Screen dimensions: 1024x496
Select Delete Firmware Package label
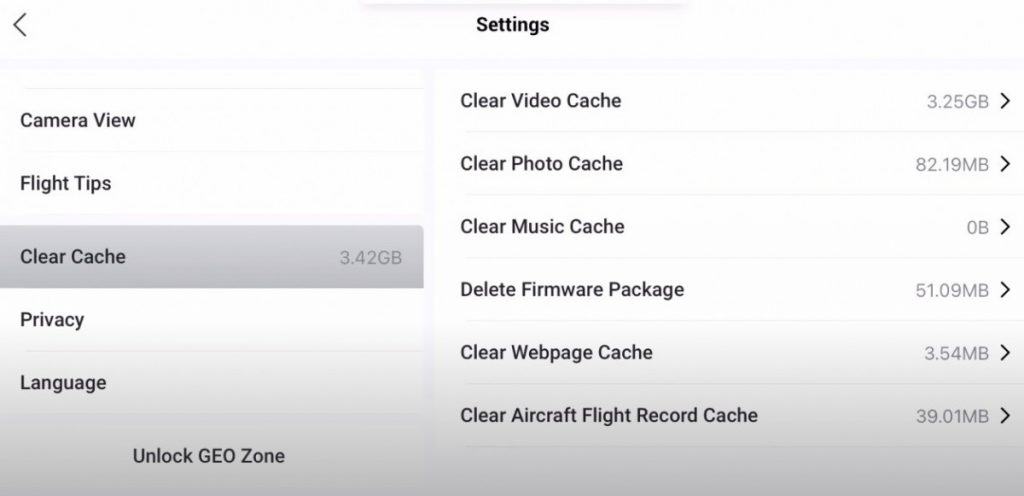(572, 289)
